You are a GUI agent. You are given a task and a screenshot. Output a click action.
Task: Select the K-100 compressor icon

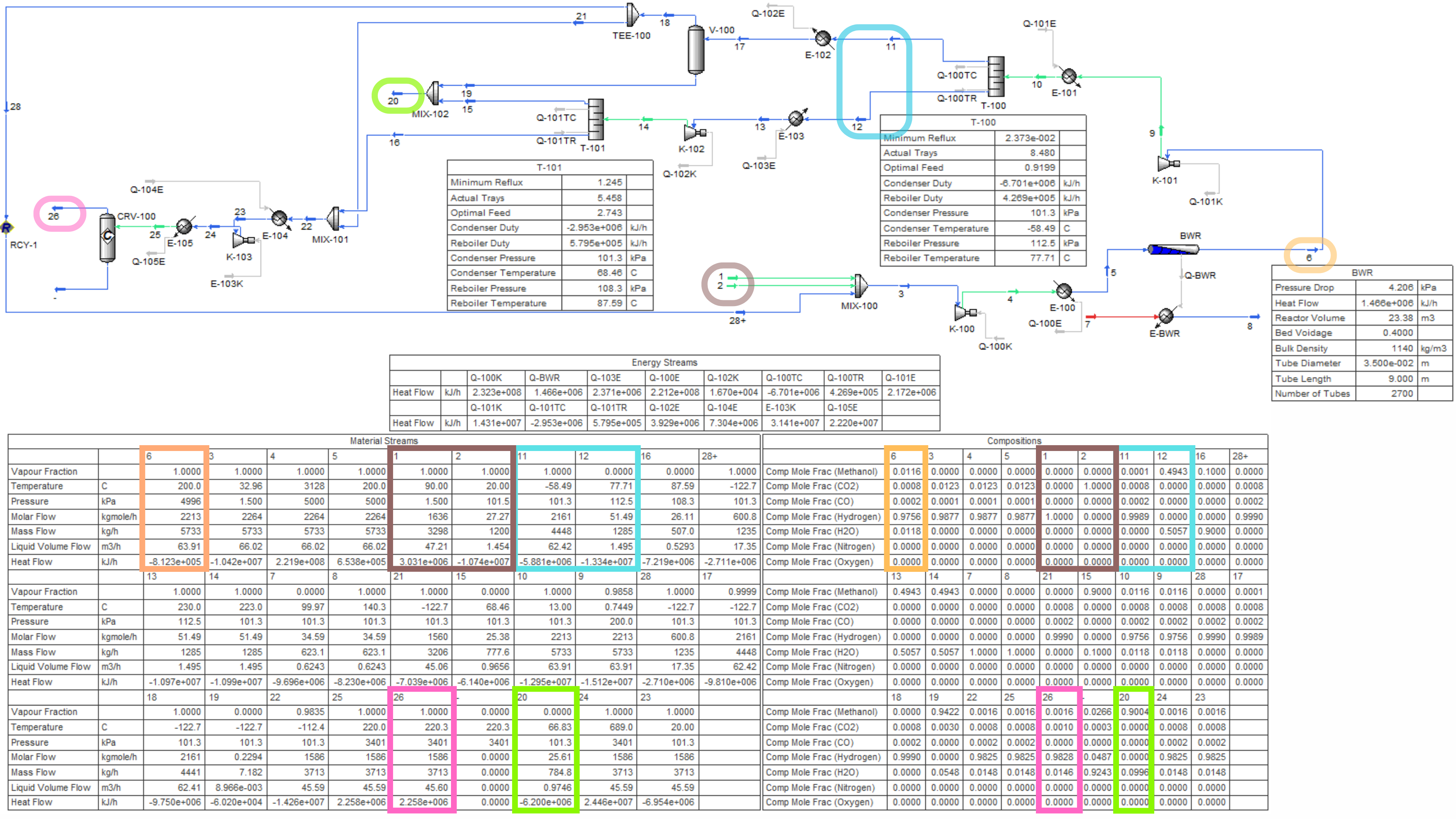click(x=965, y=312)
